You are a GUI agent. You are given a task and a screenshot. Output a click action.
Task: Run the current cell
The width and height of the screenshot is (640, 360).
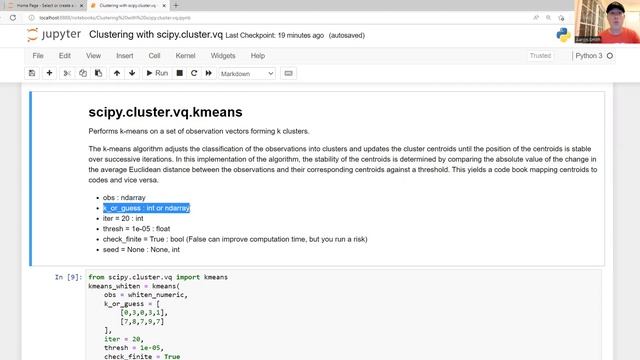(157, 73)
